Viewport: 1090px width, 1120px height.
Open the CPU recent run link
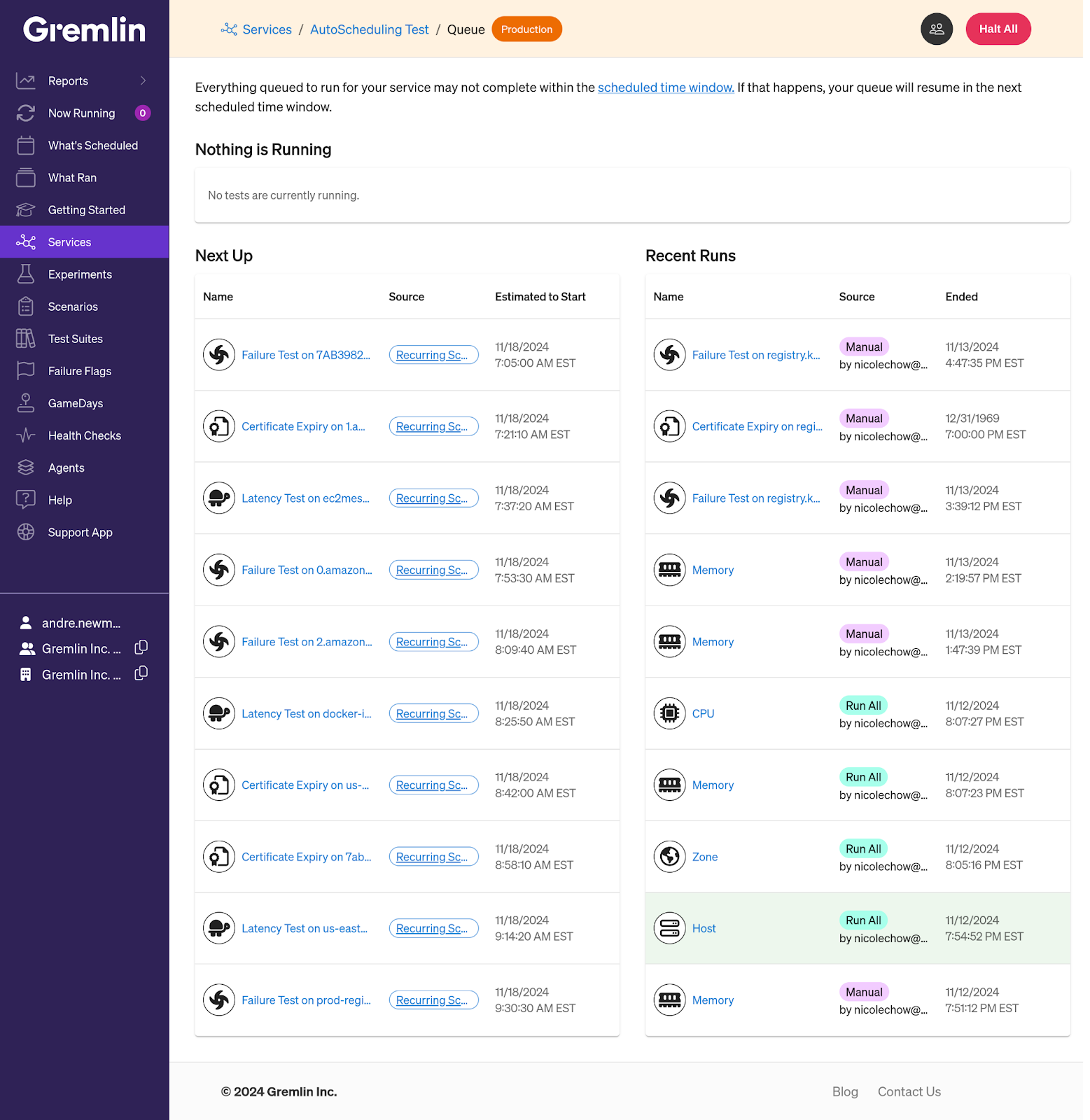point(703,714)
